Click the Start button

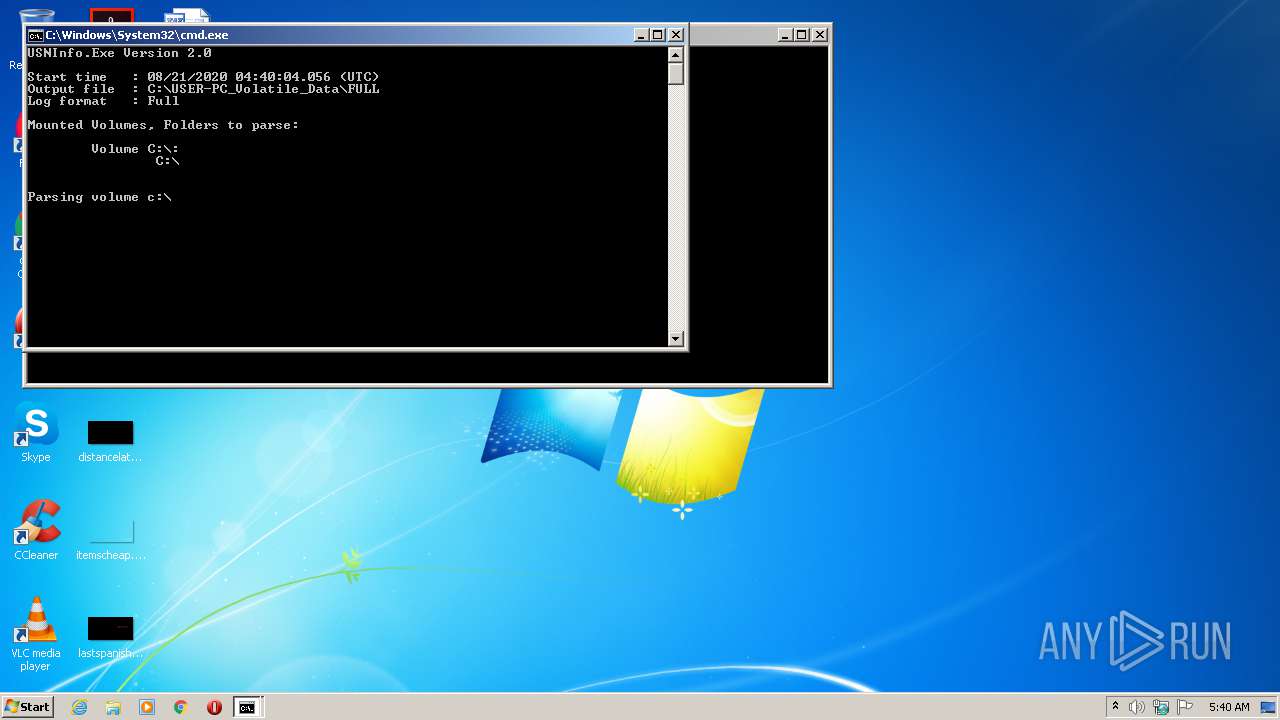pos(27,707)
